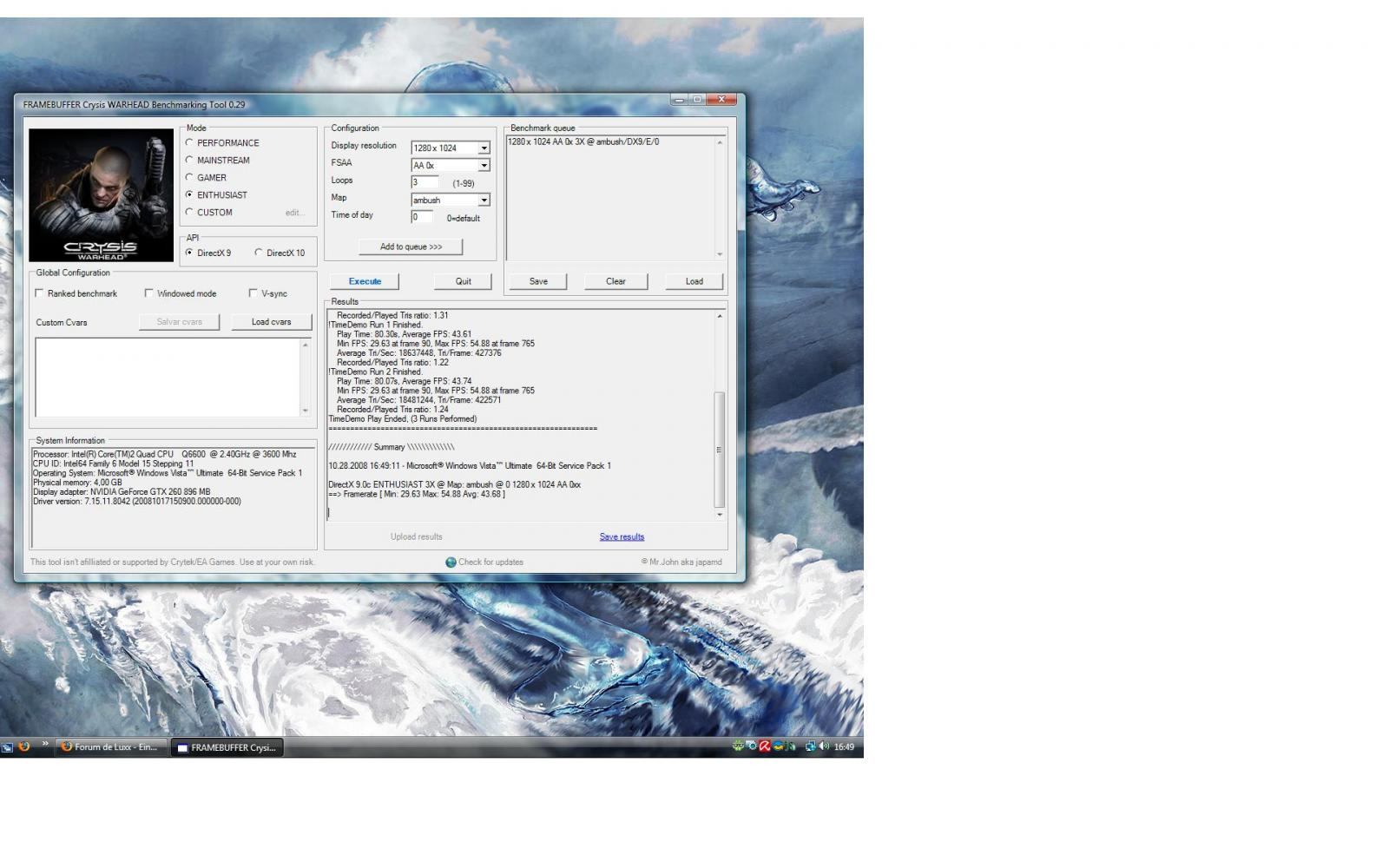Viewport: 1389px width, 868px height.
Task: Click the Mr.John aka japamd credit
Action: pos(681,562)
